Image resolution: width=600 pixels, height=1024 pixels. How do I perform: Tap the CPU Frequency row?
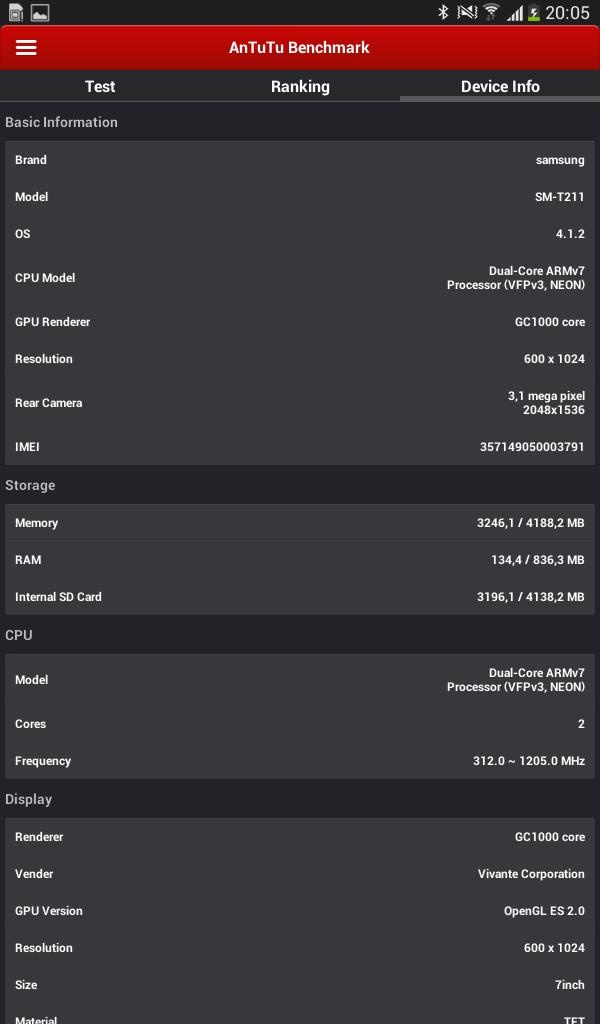click(x=300, y=761)
